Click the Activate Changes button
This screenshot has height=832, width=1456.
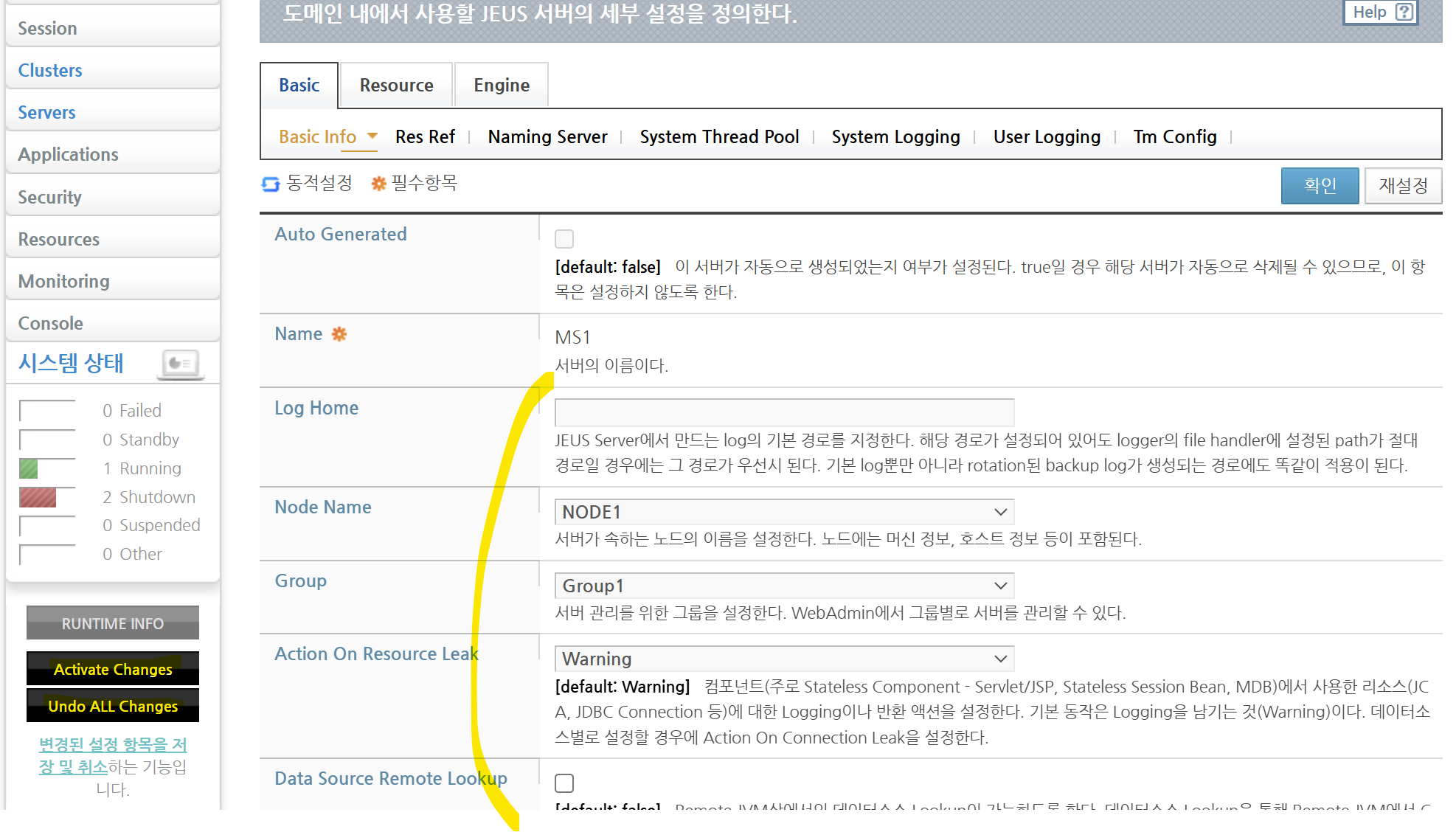(x=113, y=669)
